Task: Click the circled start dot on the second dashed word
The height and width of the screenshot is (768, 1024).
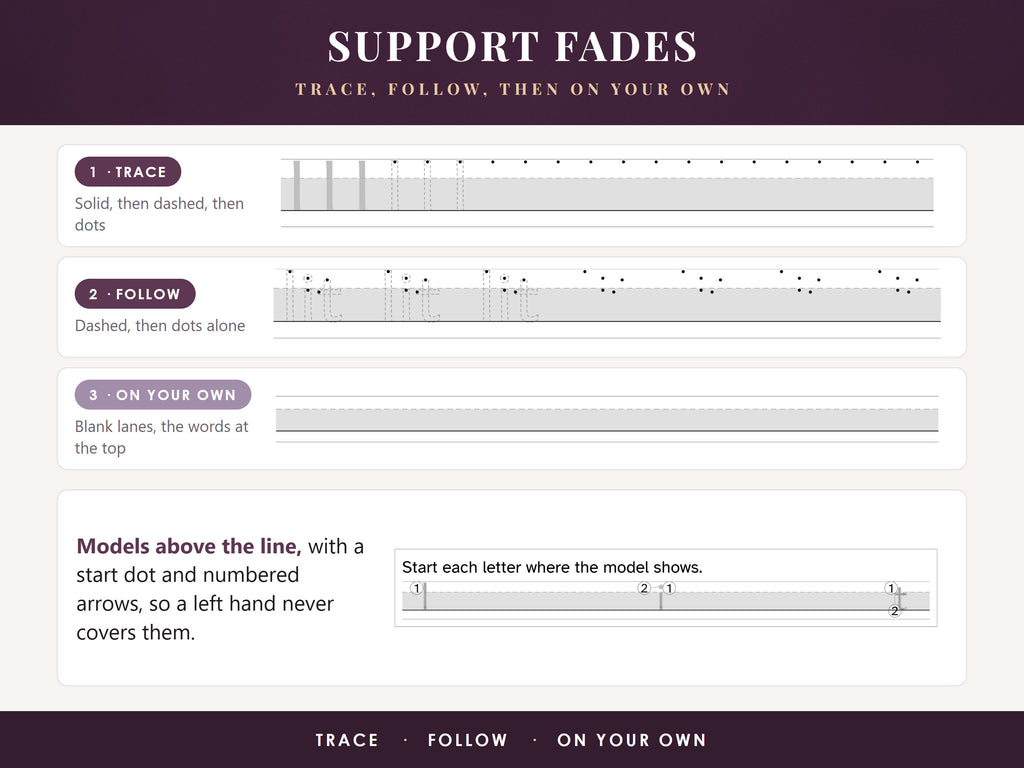Action: click(x=406, y=278)
